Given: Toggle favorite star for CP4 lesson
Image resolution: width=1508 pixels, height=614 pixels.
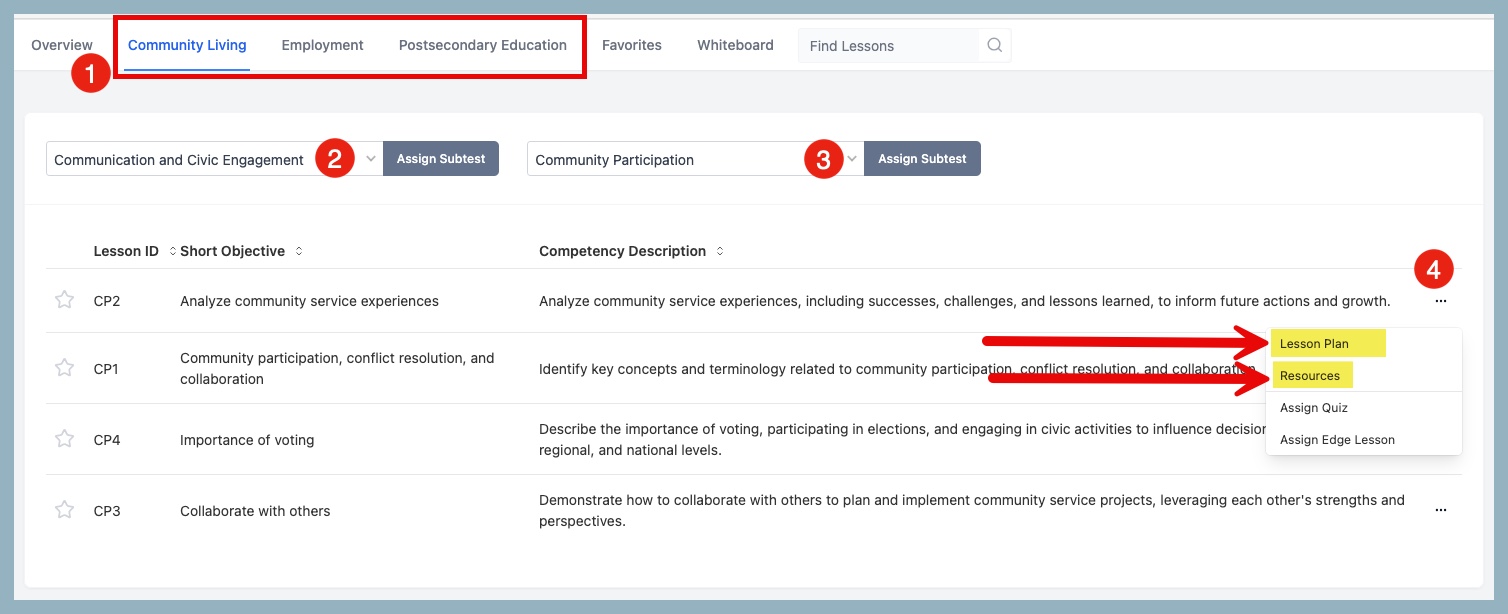Looking at the screenshot, I should point(64,439).
